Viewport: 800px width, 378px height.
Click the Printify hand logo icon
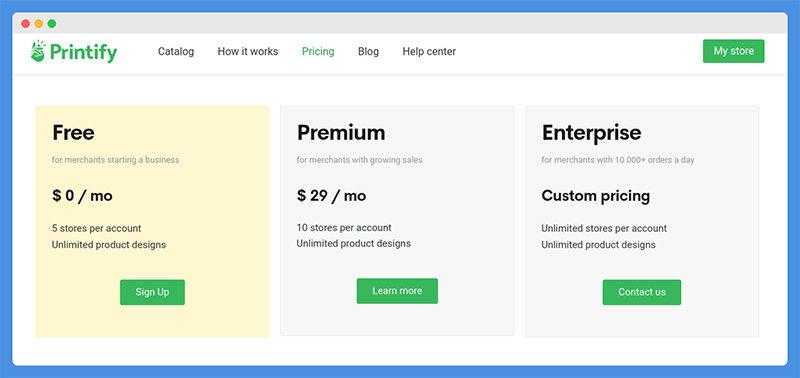pos(38,51)
